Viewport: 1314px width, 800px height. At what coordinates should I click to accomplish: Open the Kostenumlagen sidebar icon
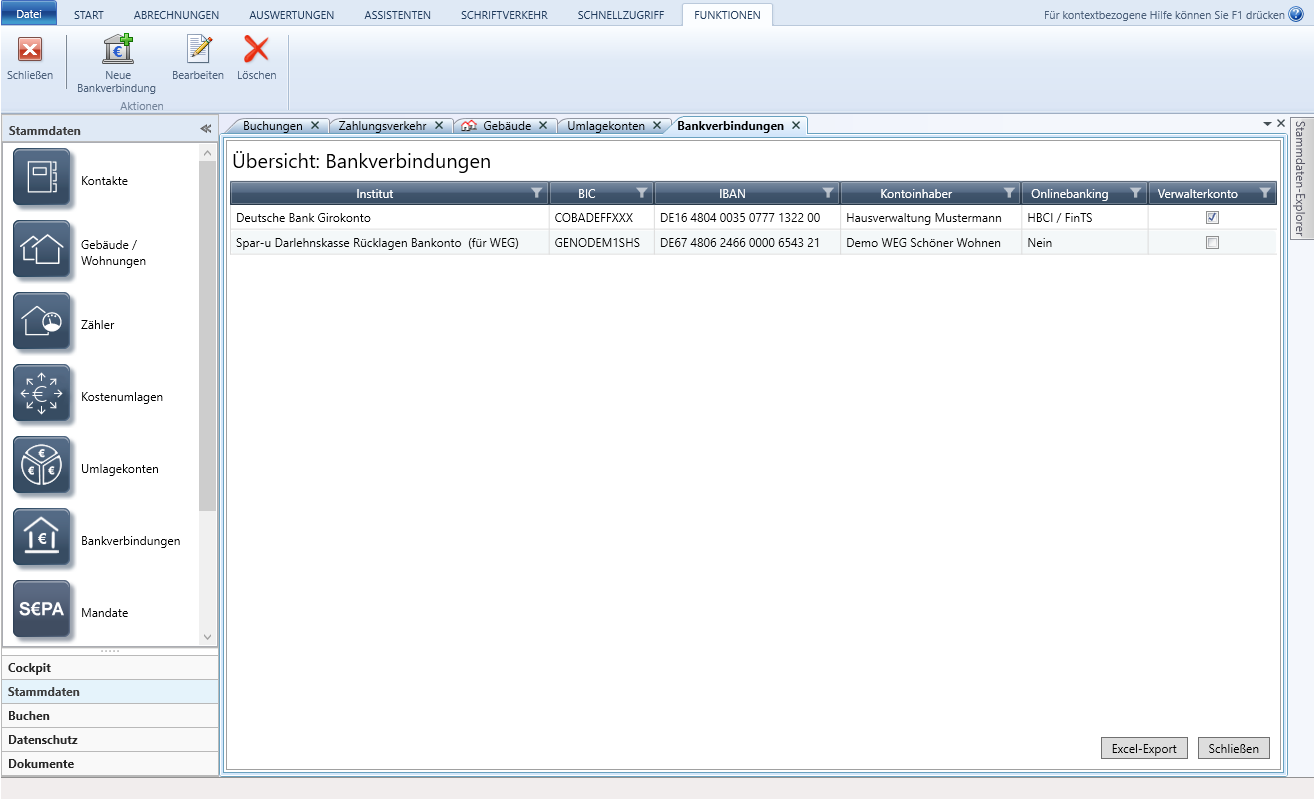tap(42, 394)
